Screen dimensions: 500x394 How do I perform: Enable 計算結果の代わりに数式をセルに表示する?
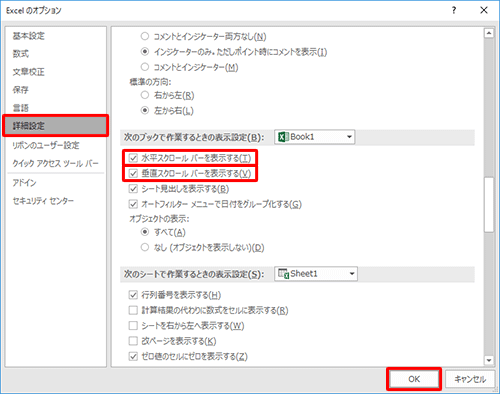(x=133, y=310)
